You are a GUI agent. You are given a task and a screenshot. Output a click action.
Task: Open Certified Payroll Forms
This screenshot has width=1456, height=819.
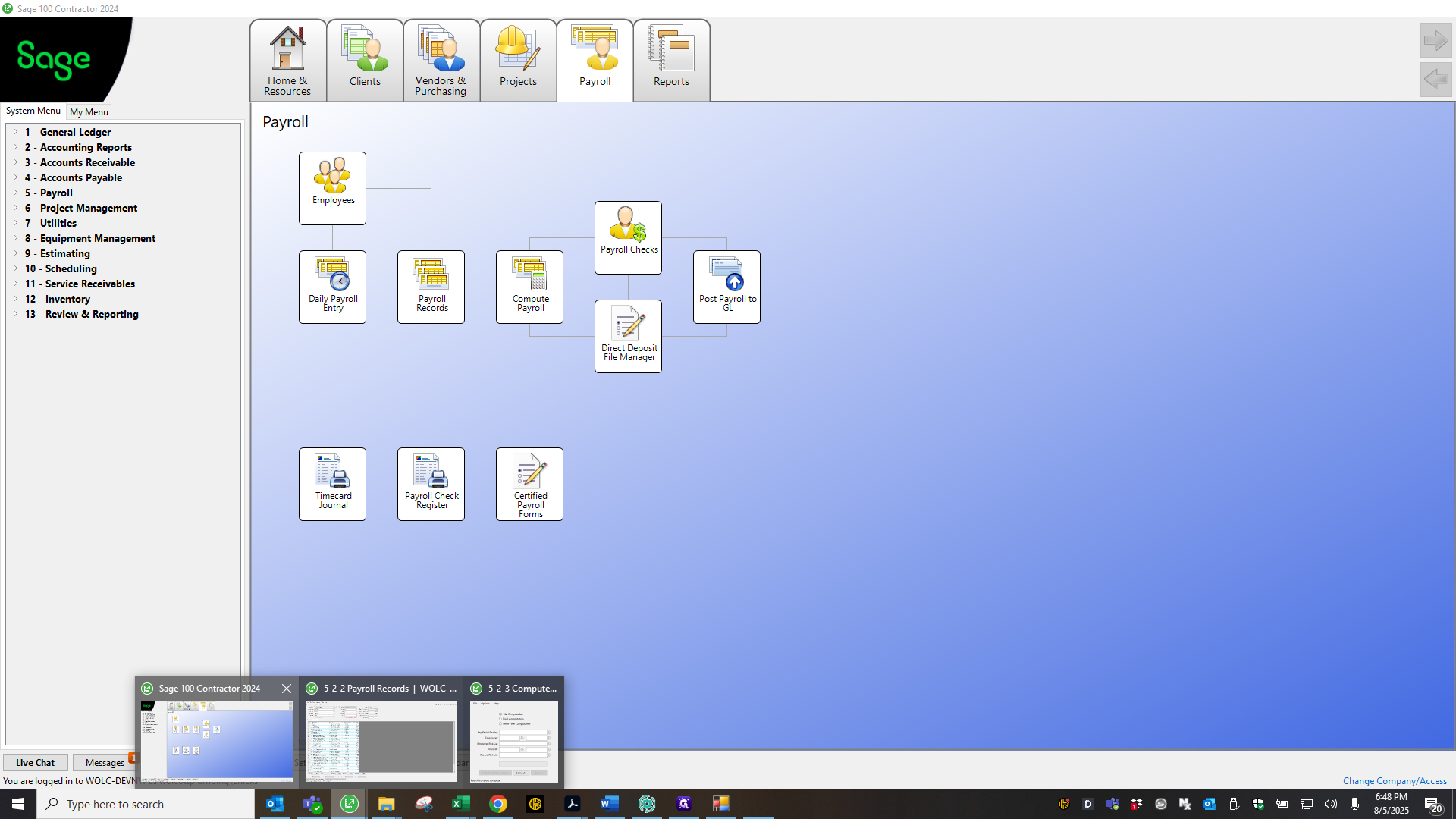pos(529,484)
